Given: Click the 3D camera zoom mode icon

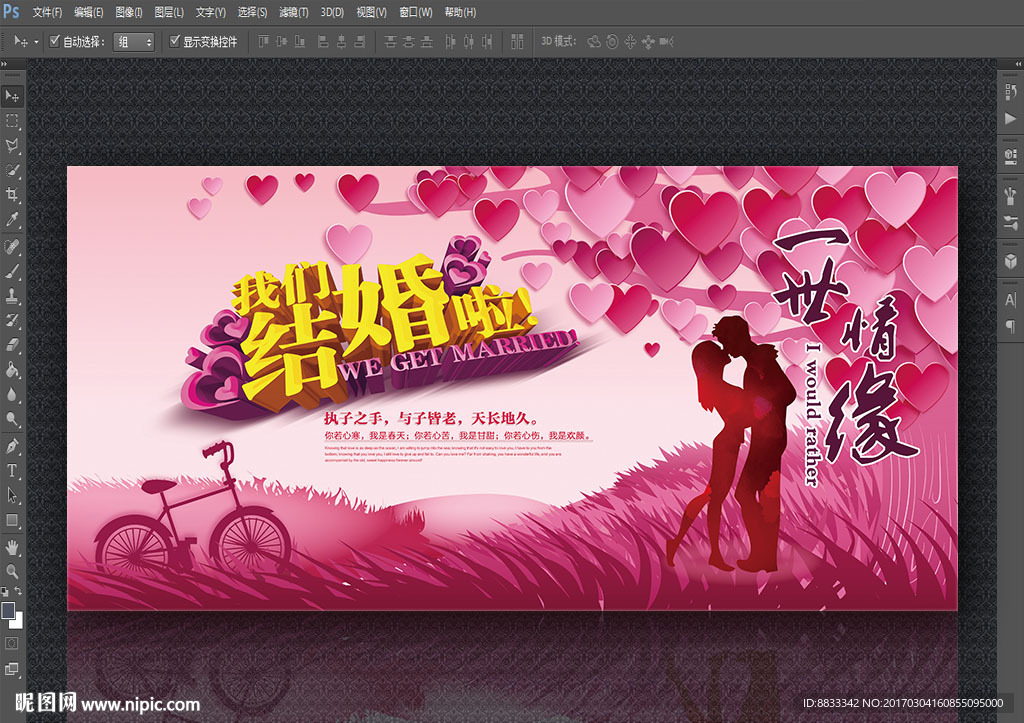Looking at the screenshot, I should pyautogui.click(x=666, y=42).
